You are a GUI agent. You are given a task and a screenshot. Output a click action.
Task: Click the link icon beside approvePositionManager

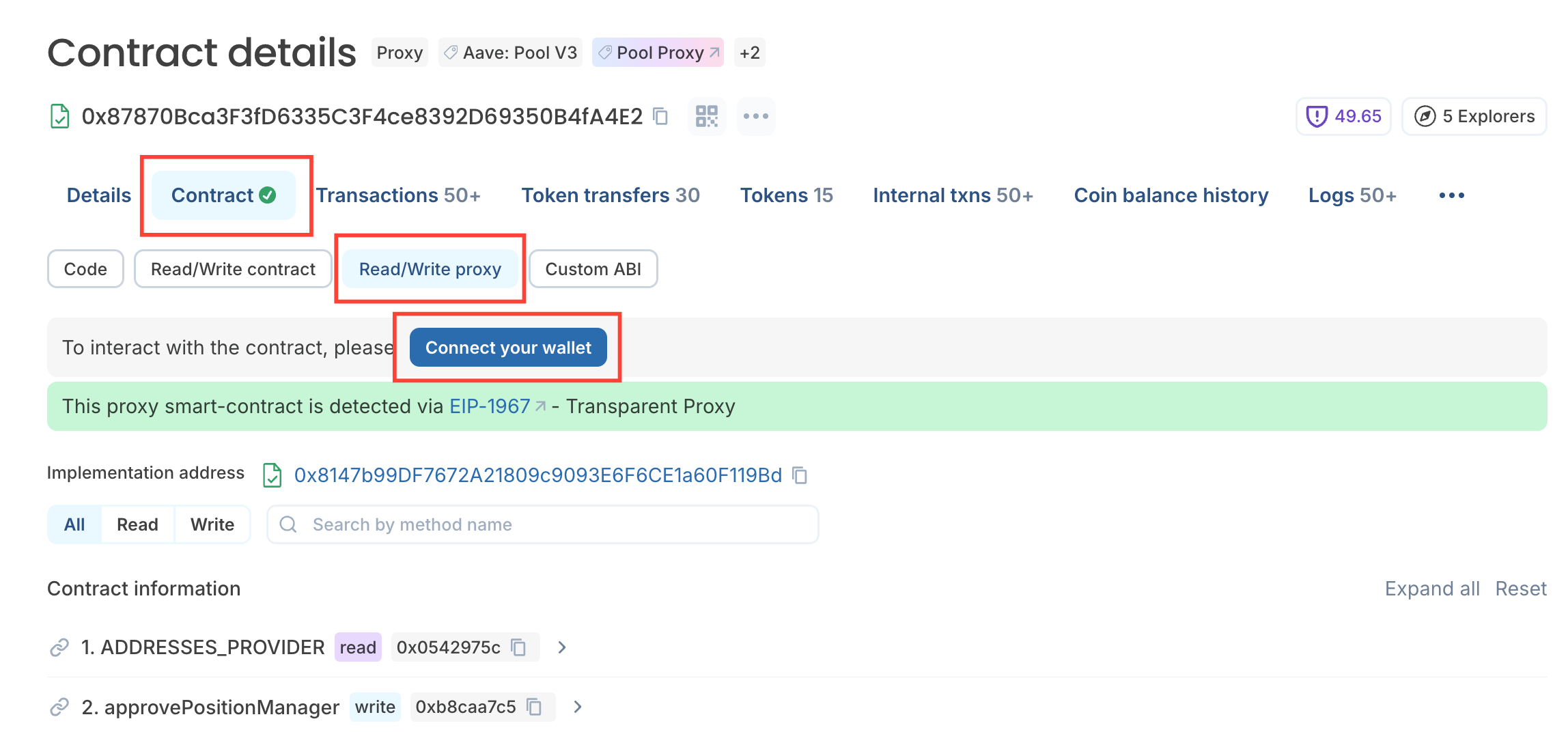(x=60, y=707)
